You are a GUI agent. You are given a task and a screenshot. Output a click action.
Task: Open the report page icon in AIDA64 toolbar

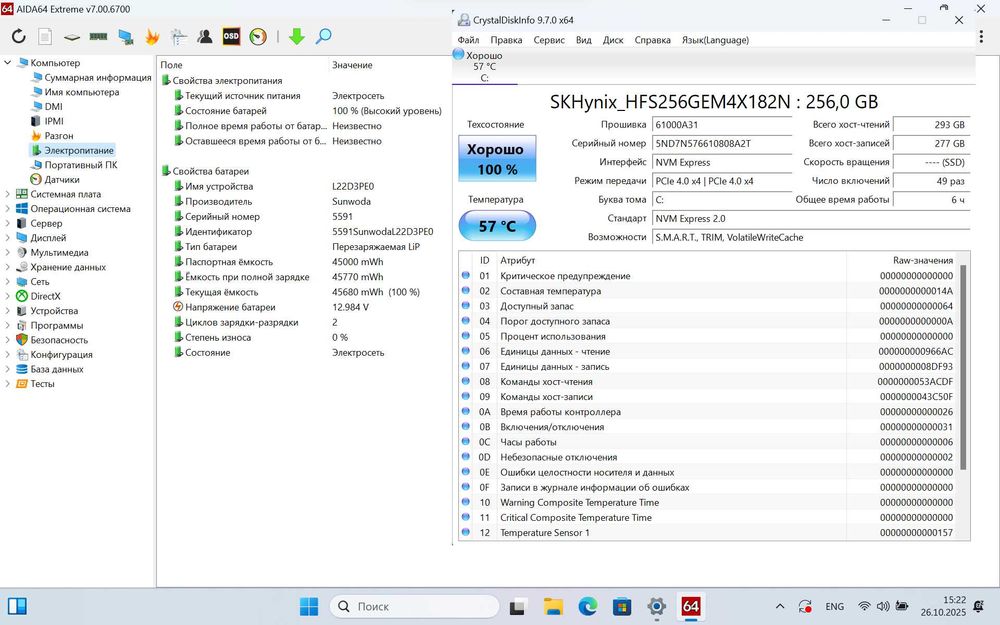point(45,36)
